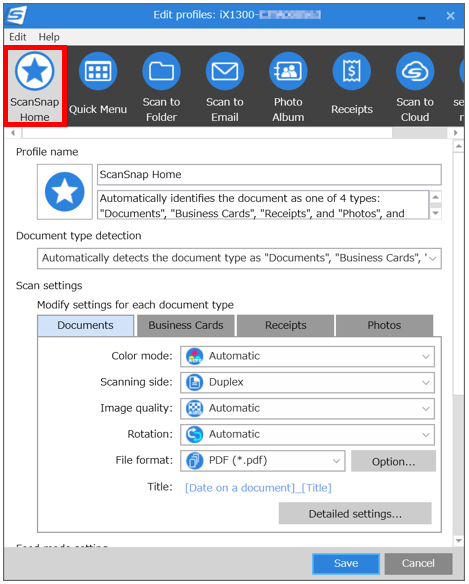Image resolution: width=469 pixels, height=584 pixels.
Task: Cancel editing profiles
Action: click(418, 564)
